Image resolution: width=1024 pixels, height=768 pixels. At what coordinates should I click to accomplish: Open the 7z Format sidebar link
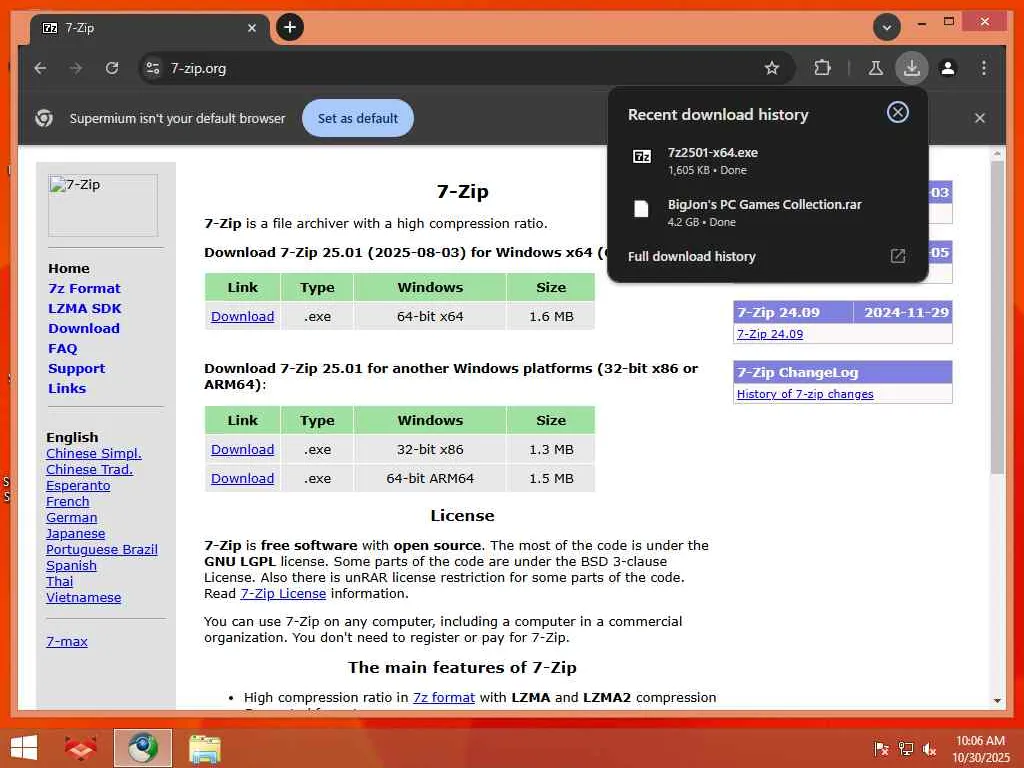click(84, 288)
